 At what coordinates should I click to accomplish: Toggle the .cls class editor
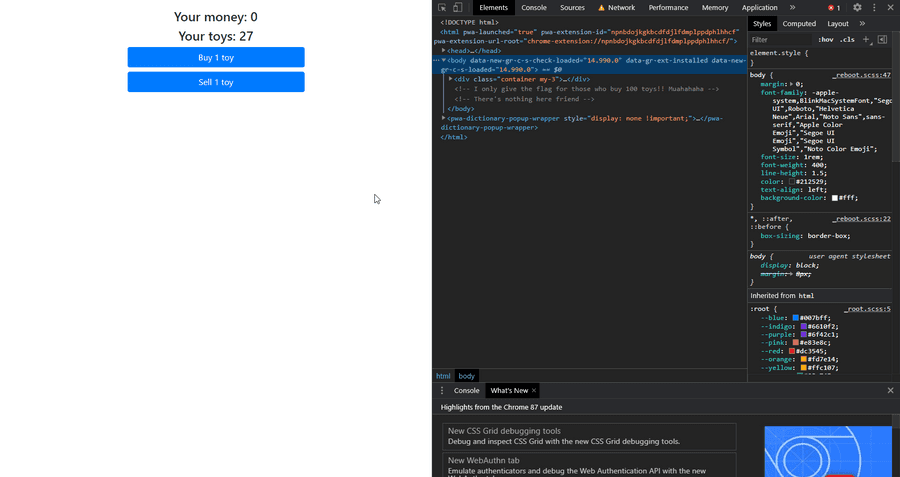[848, 40]
